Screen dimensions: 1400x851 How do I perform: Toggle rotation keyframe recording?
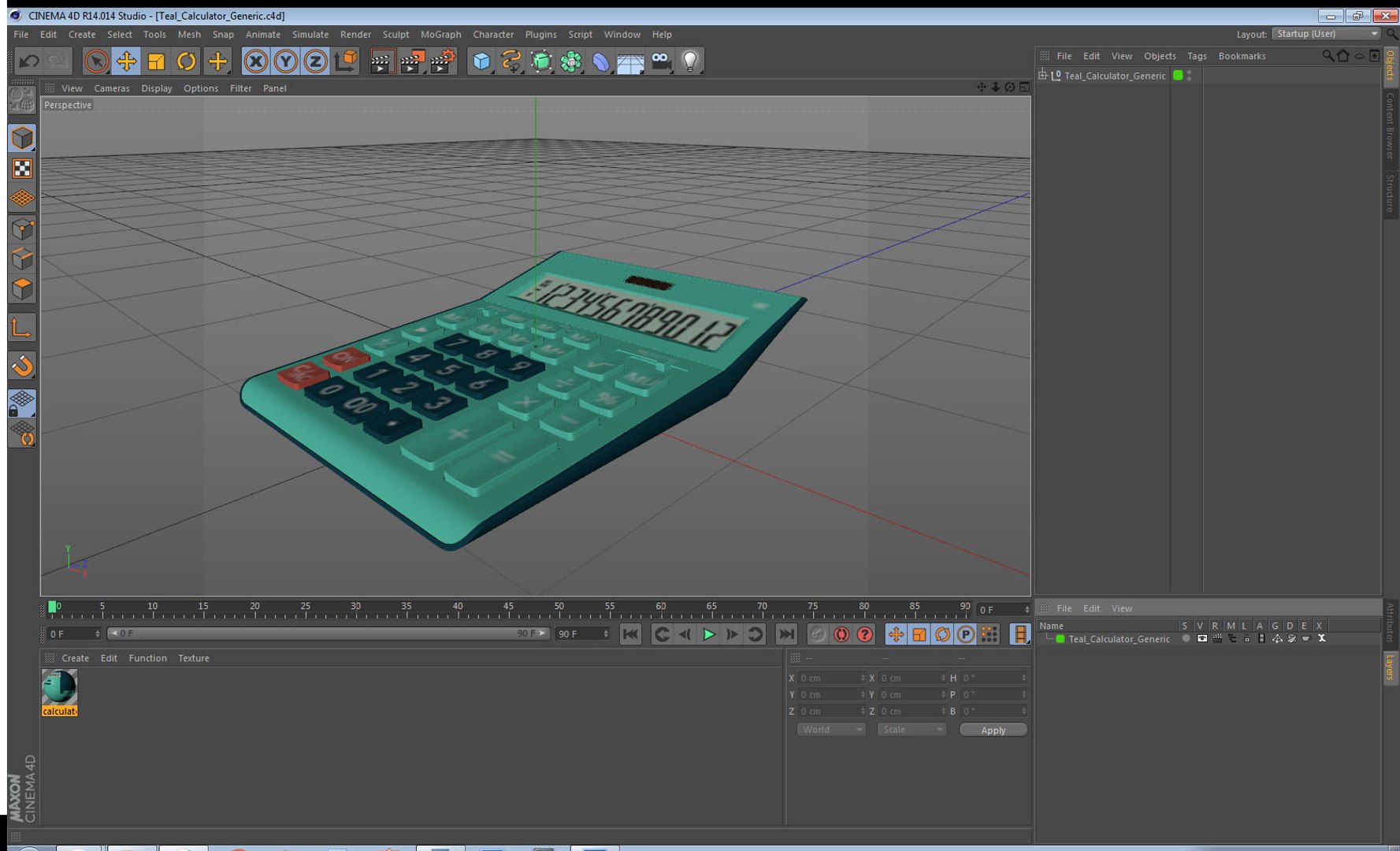[x=942, y=634]
